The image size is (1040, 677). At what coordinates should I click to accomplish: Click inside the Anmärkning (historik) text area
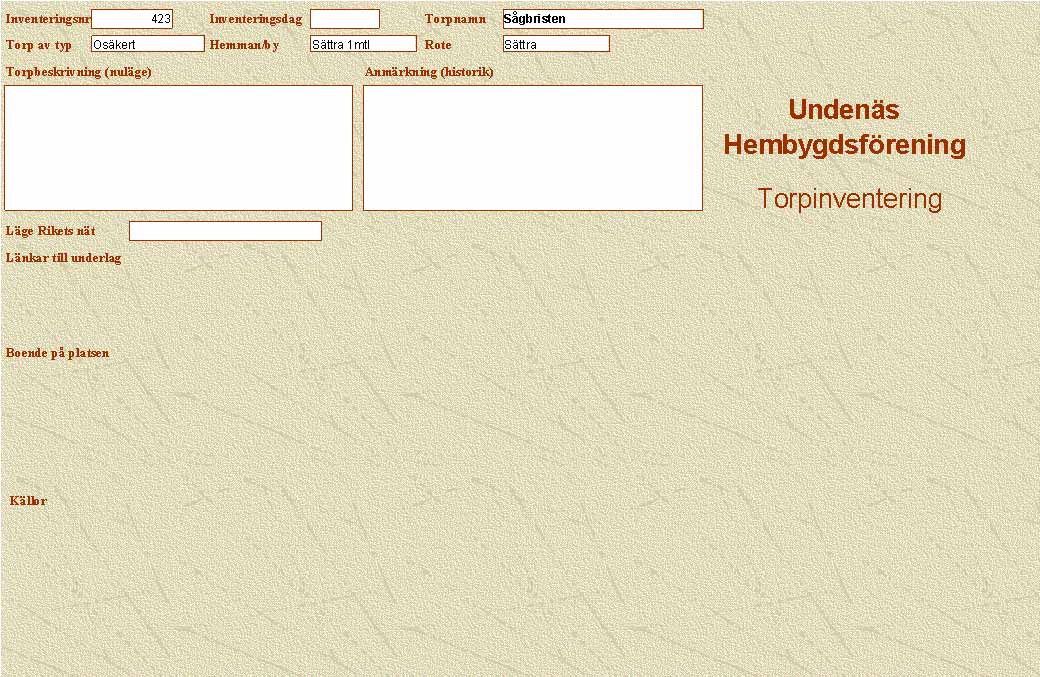532,148
